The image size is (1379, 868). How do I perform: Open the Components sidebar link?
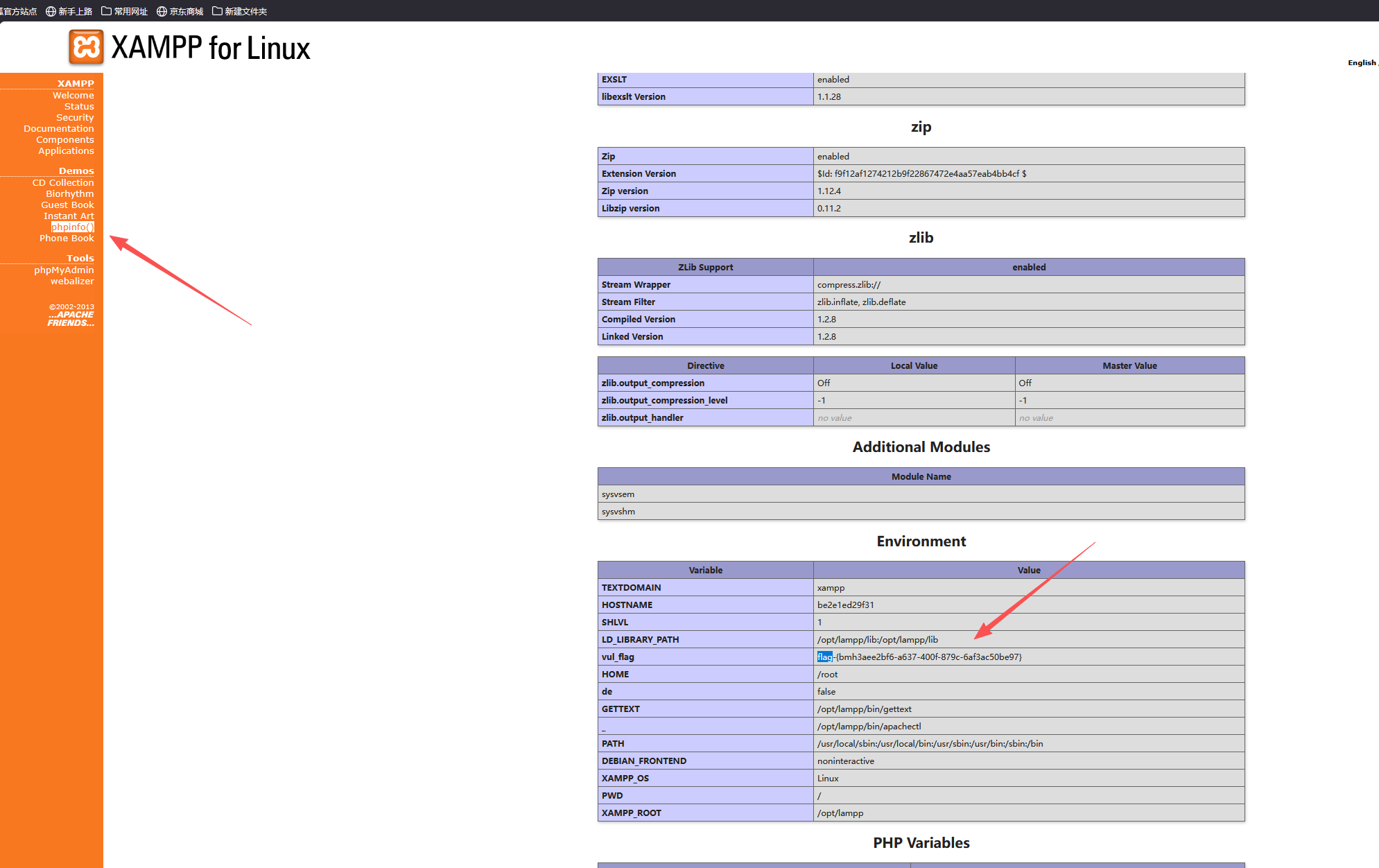point(65,139)
